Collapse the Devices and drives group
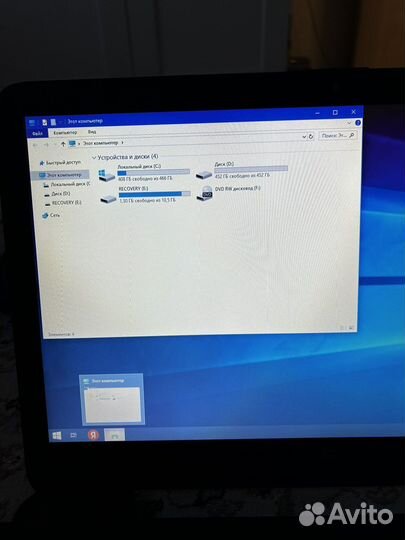 (x=94, y=158)
